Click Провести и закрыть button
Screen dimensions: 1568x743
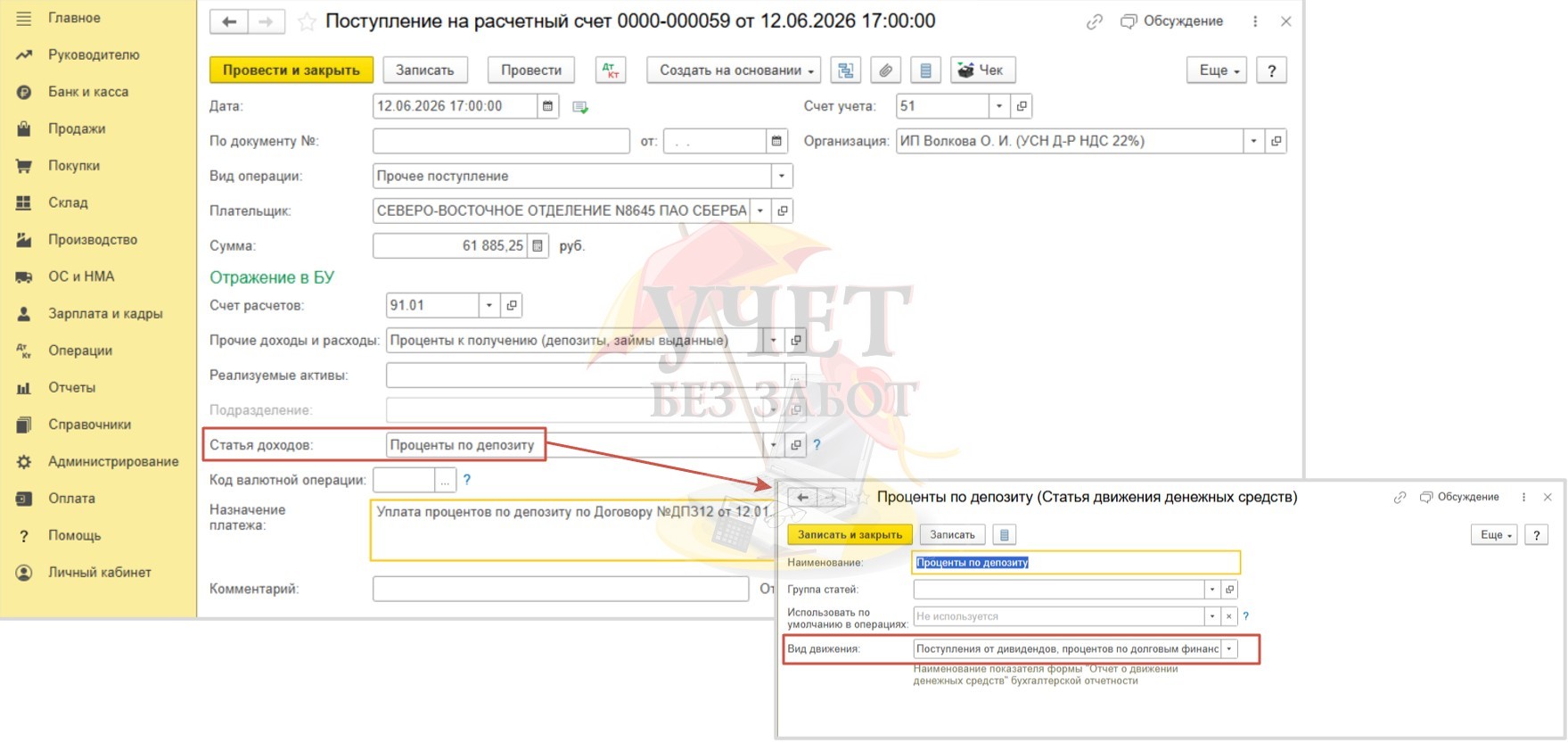pos(291,70)
